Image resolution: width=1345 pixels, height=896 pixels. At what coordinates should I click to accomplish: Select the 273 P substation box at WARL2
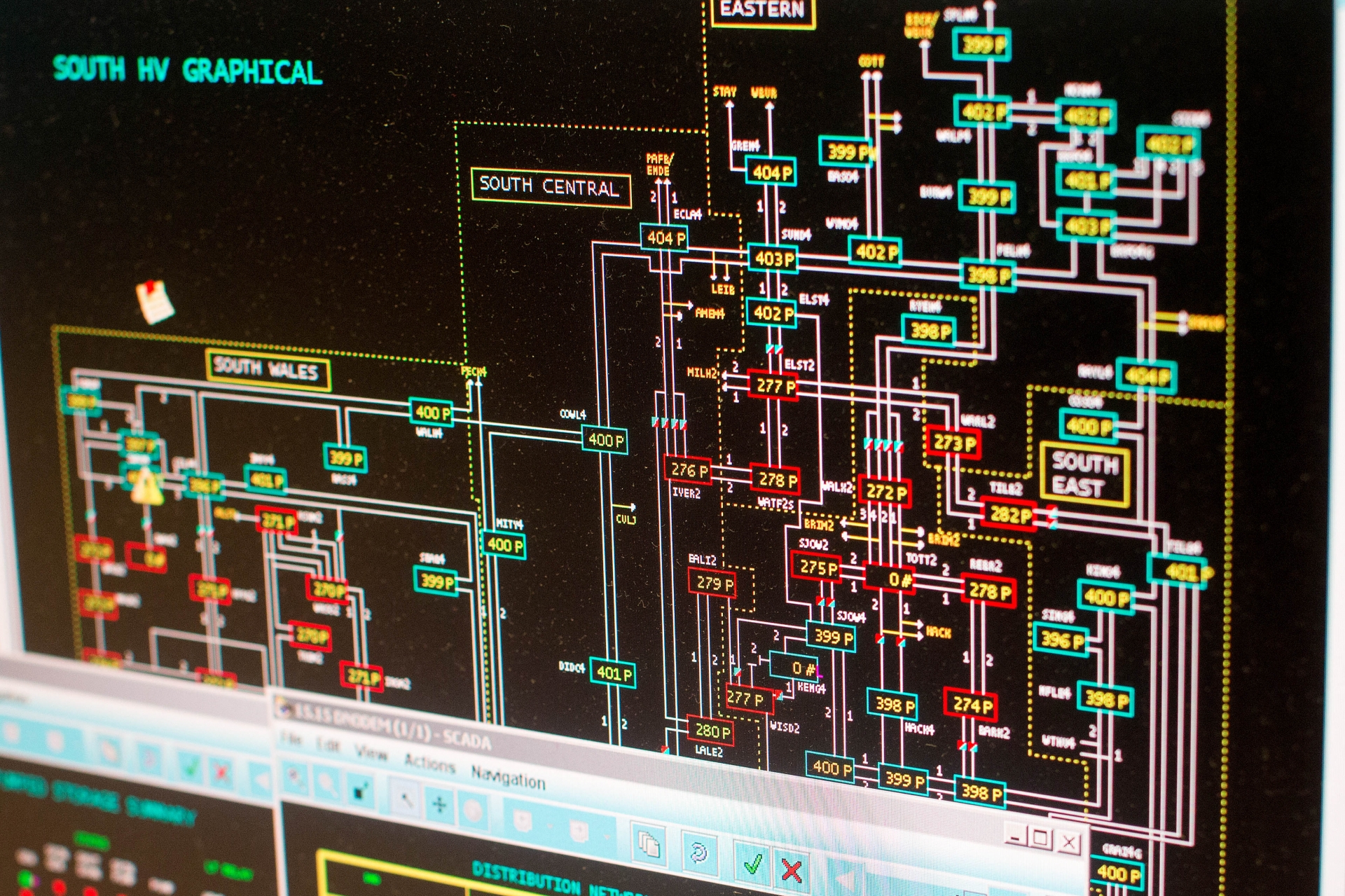(x=954, y=443)
